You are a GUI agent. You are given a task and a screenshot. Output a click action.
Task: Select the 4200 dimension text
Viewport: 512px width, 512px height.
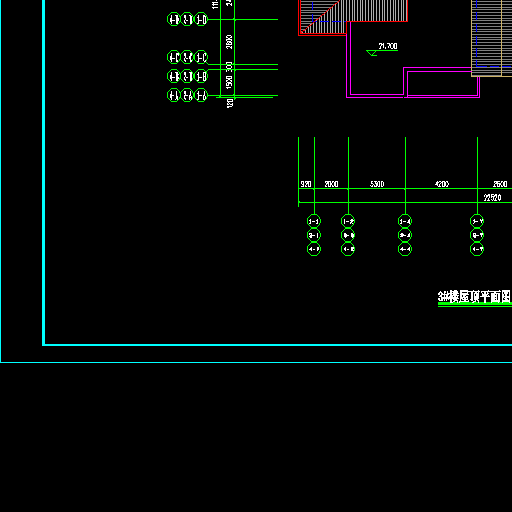pyautogui.click(x=442, y=184)
